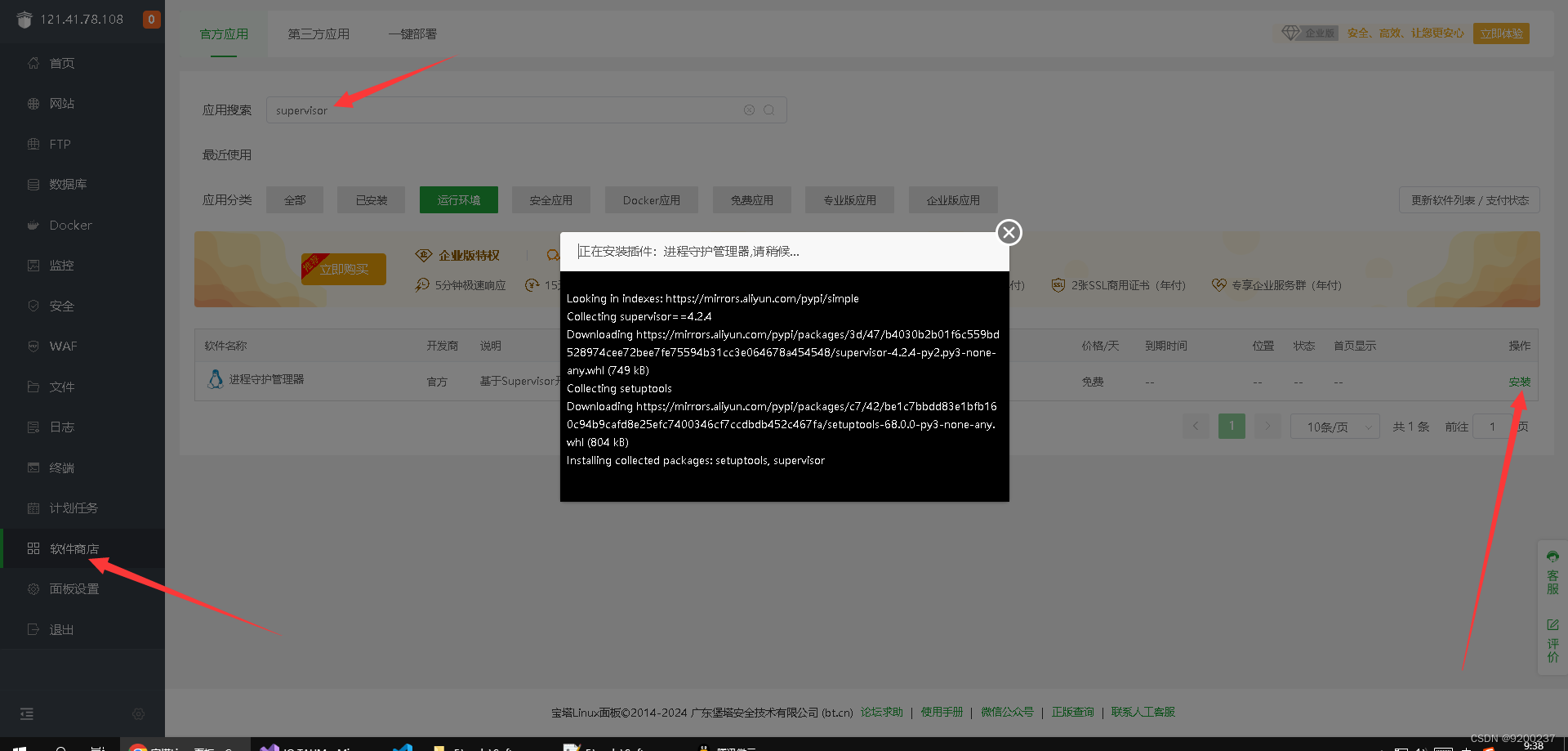Click 更新软件列表 / 支付状态 button
Image resolution: width=1568 pixels, height=751 pixels.
tap(1469, 200)
